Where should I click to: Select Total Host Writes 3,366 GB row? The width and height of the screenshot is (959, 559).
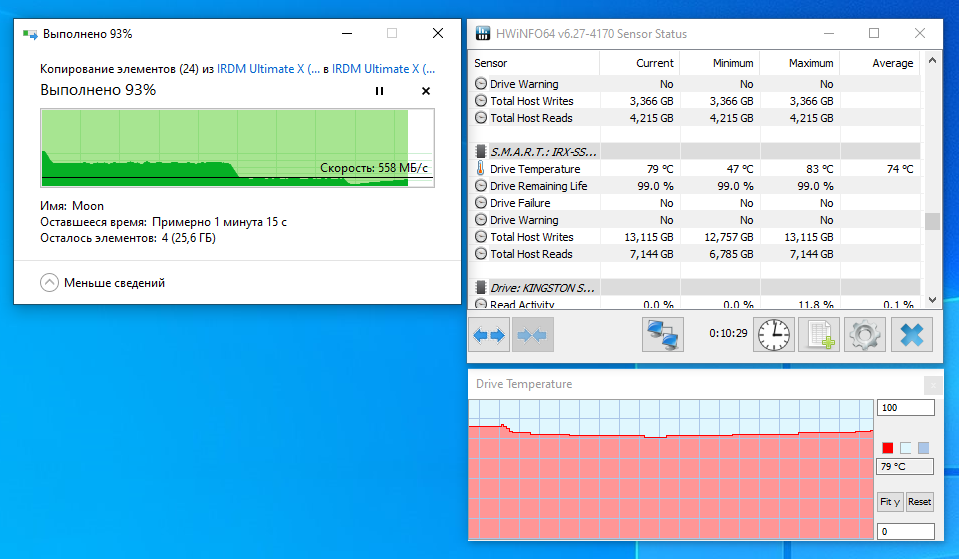click(695, 101)
